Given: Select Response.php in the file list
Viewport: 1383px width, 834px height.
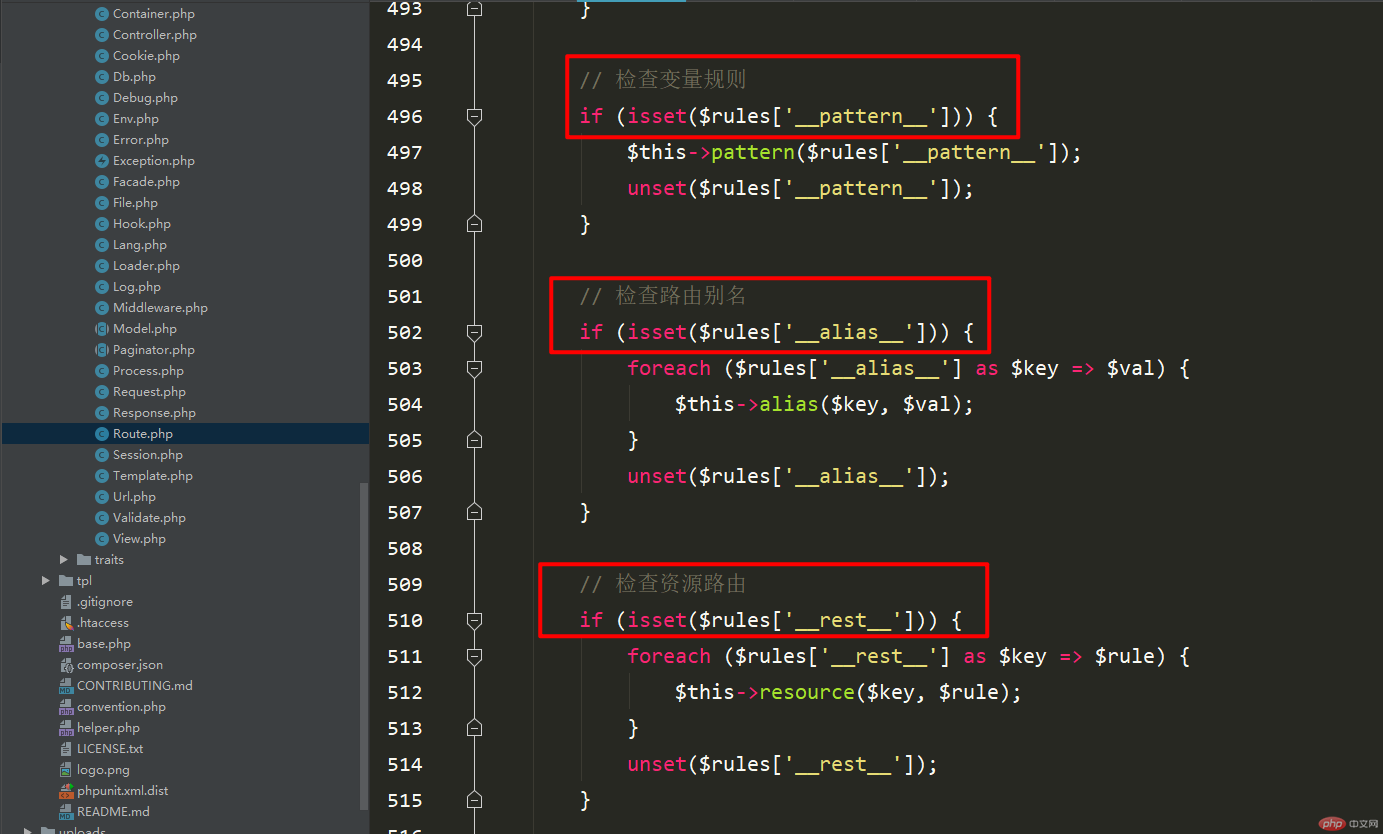Looking at the screenshot, I should click(x=154, y=413).
